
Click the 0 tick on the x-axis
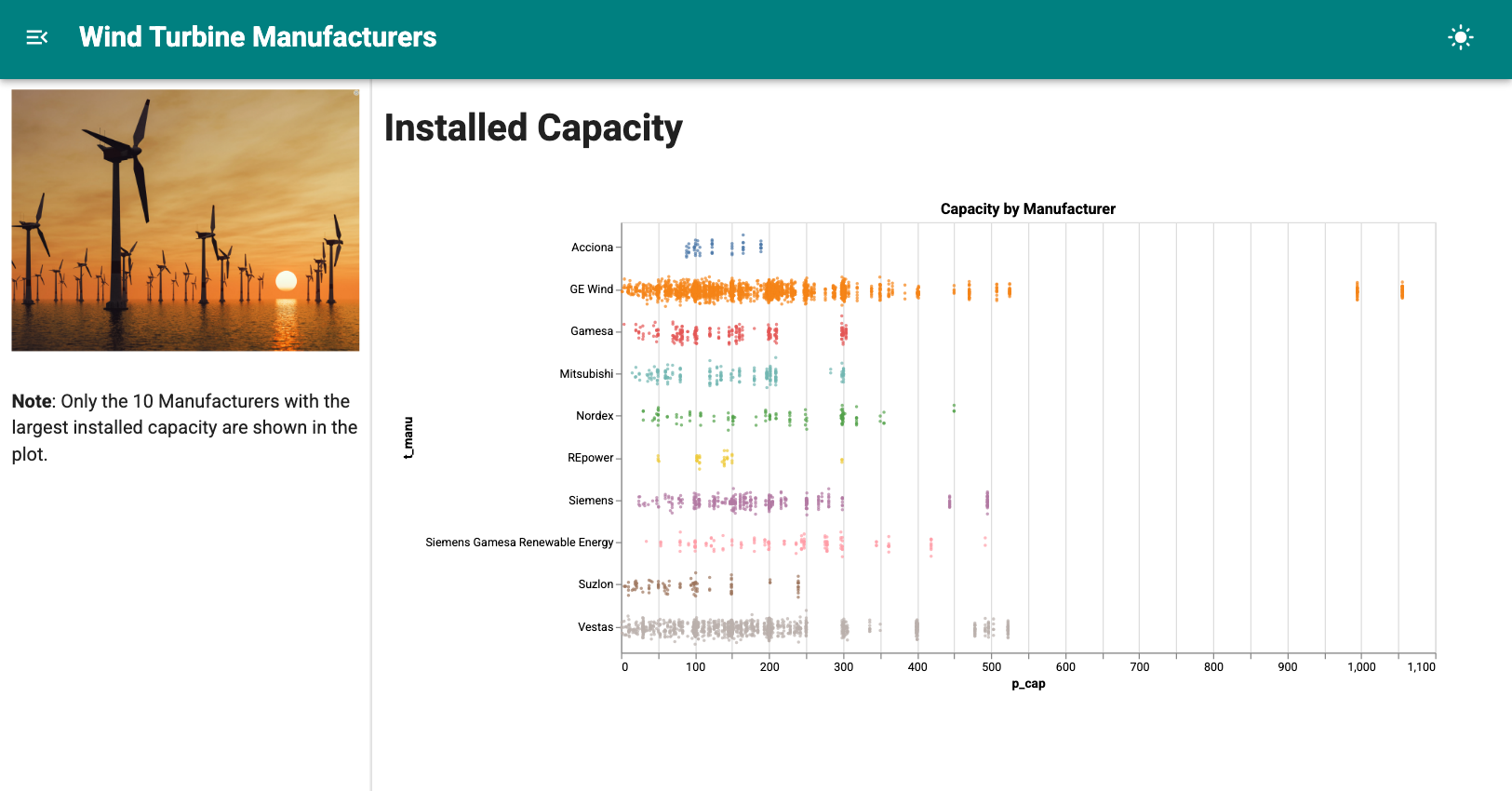(x=624, y=667)
